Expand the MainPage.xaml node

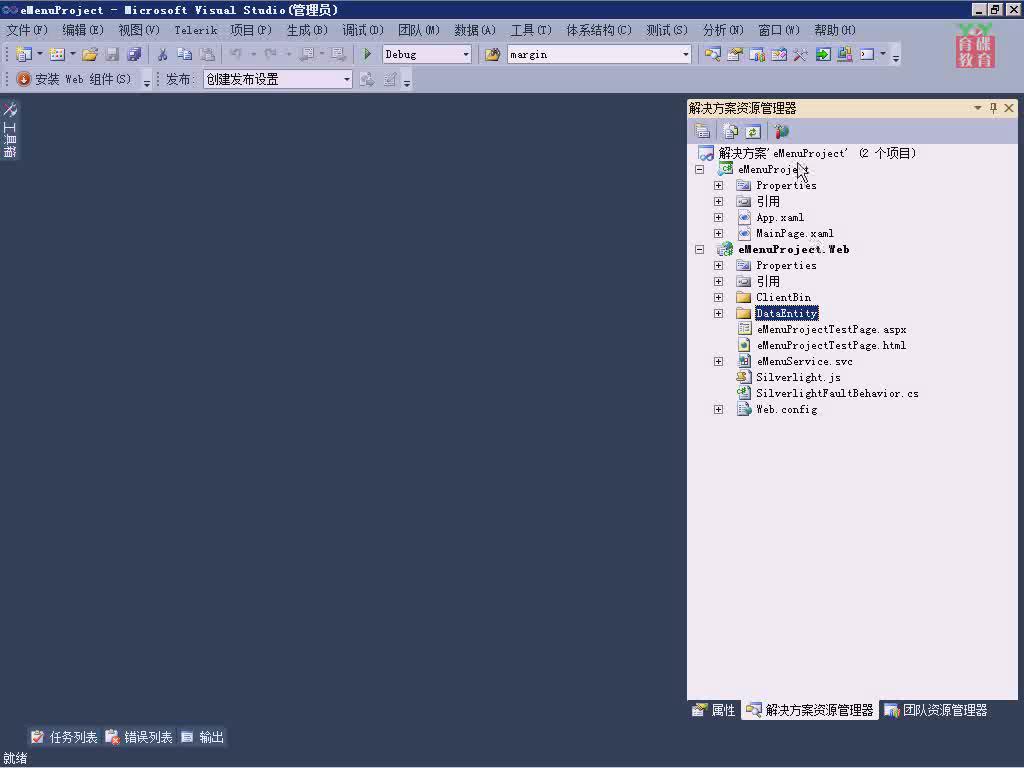(718, 233)
